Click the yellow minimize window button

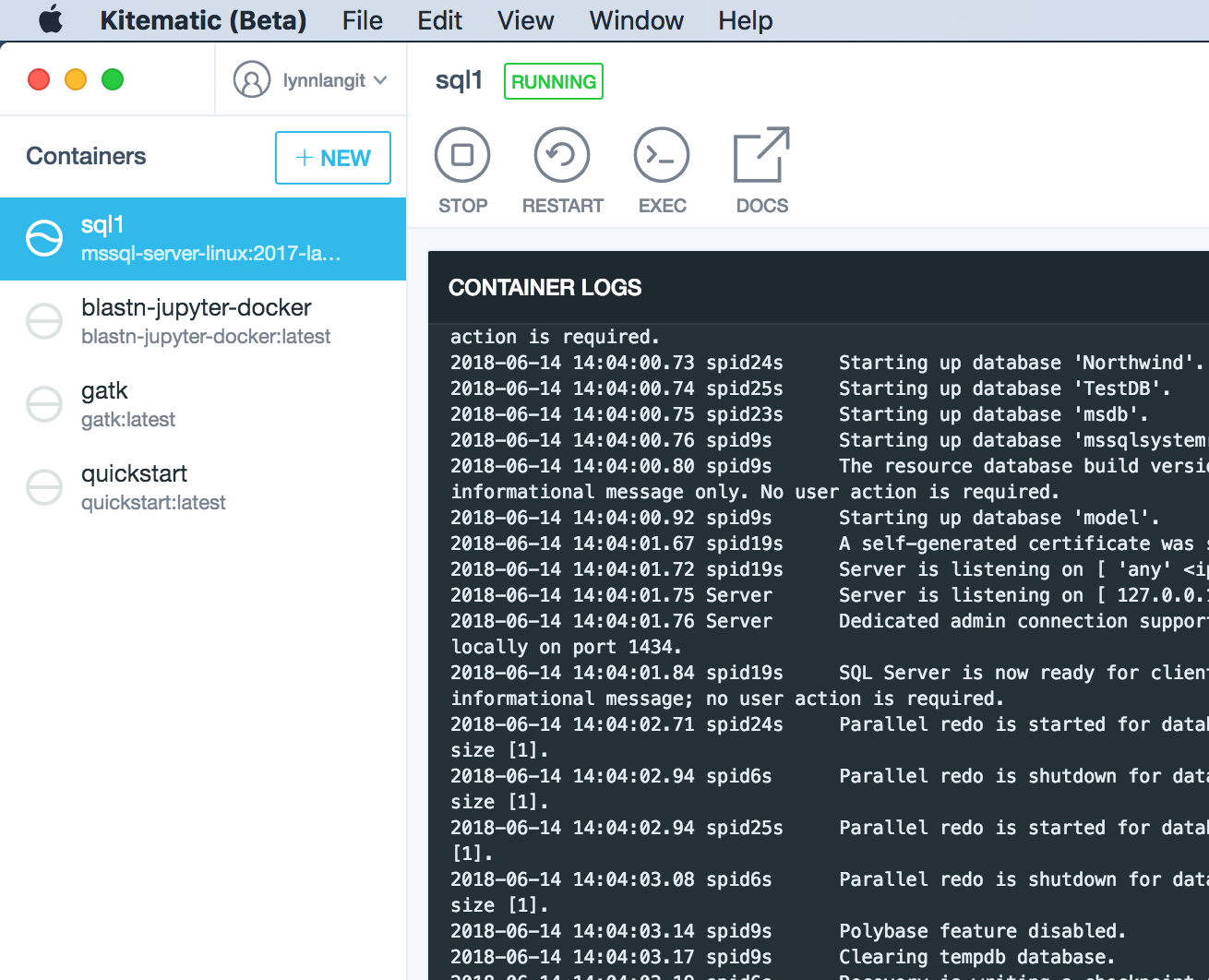click(76, 79)
